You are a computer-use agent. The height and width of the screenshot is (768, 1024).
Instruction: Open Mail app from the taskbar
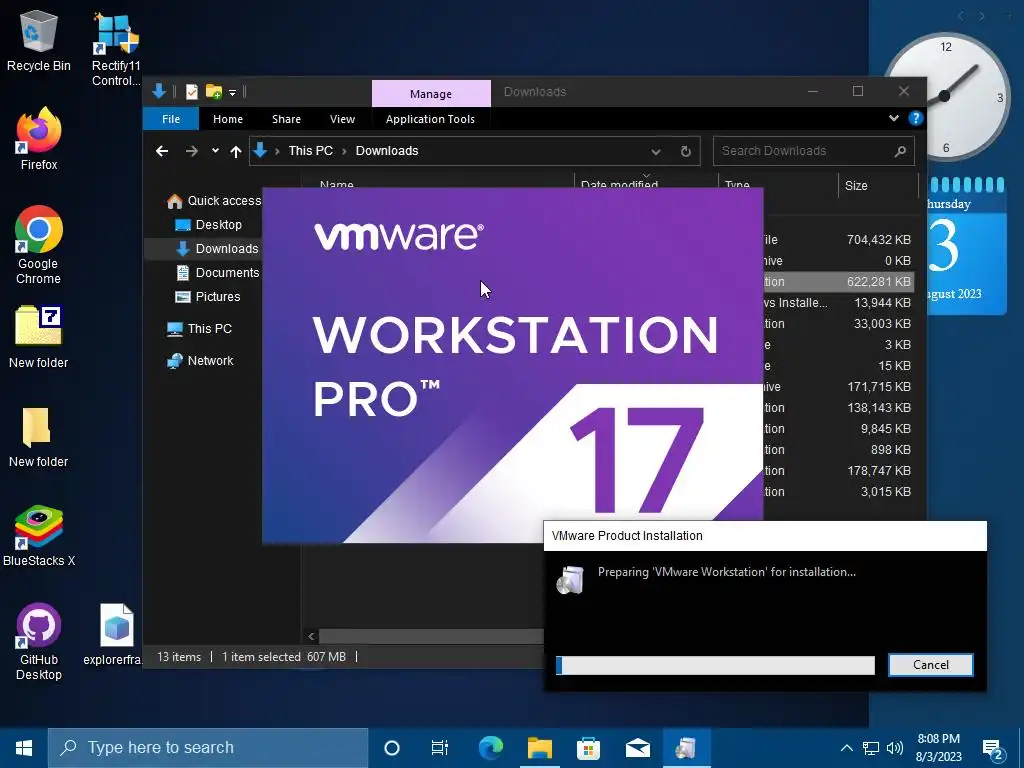tap(637, 748)
